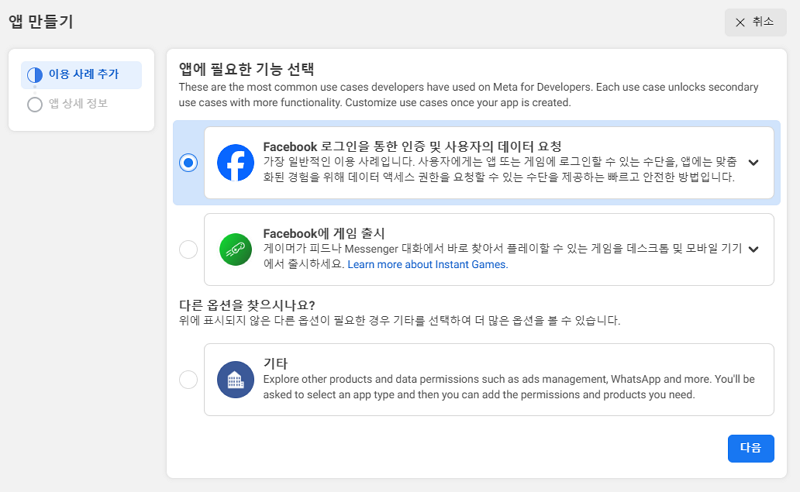The height and width of the screenshot is (492, 800).
Task: Click the '가장 일반적인 이용 사례입니다' description
Action: pos(500,169)
